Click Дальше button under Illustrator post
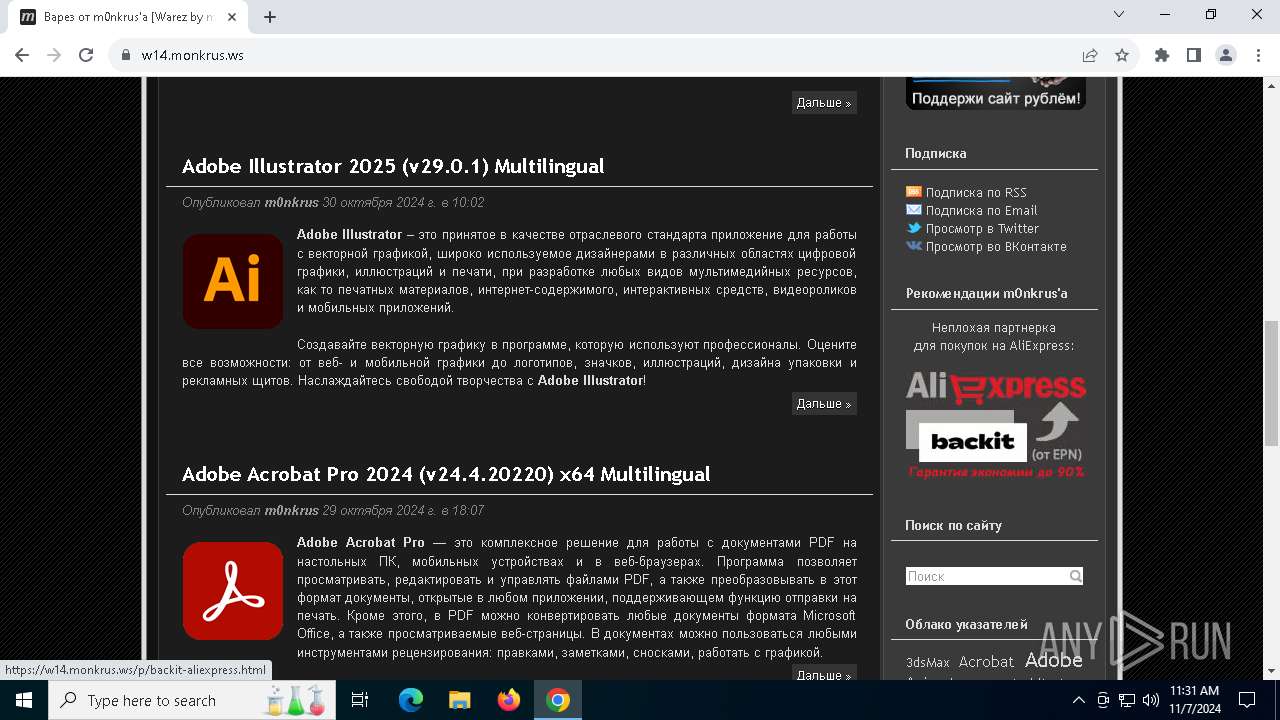1280x720 pixels. coord(824,404)
